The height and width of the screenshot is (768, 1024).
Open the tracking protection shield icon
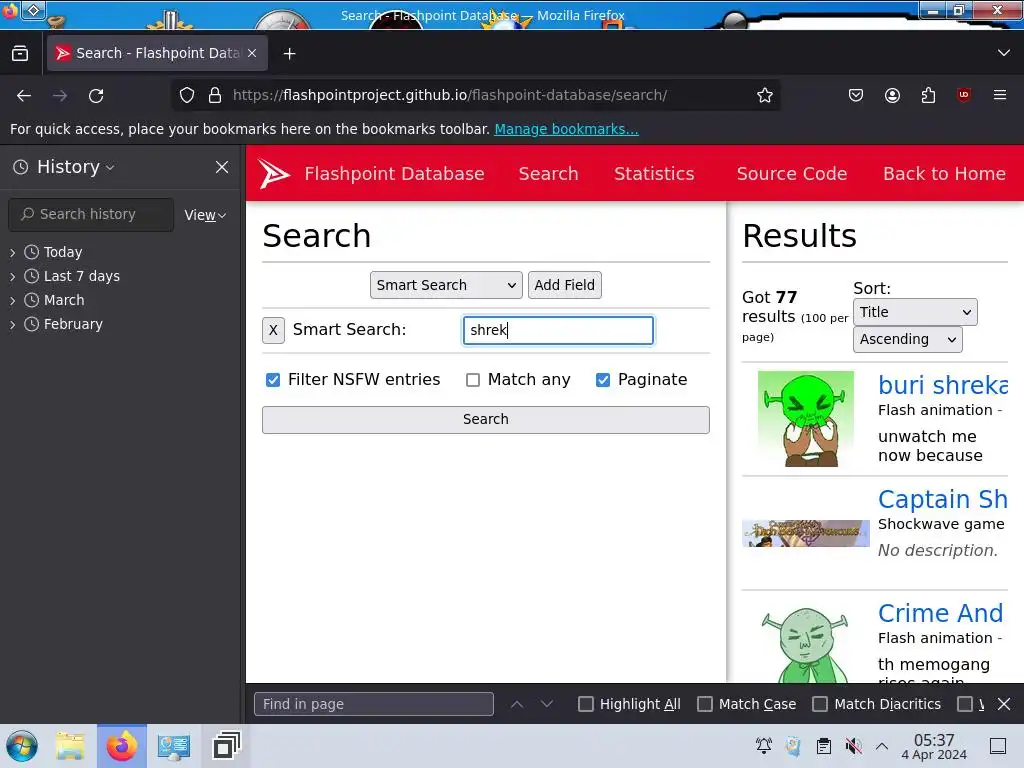point(187,95)
